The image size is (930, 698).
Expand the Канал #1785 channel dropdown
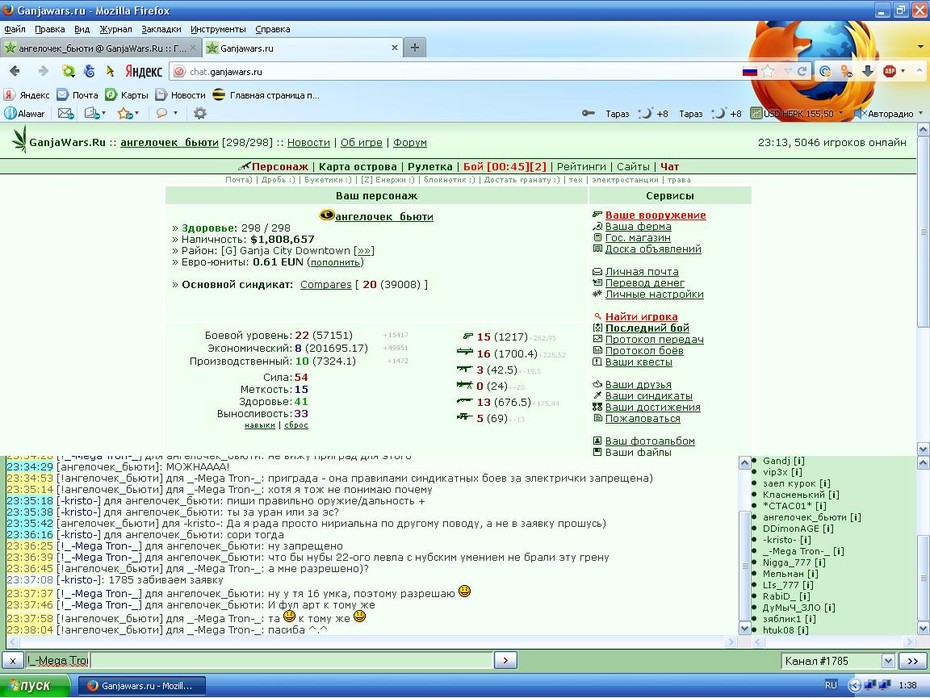(888, 661)
